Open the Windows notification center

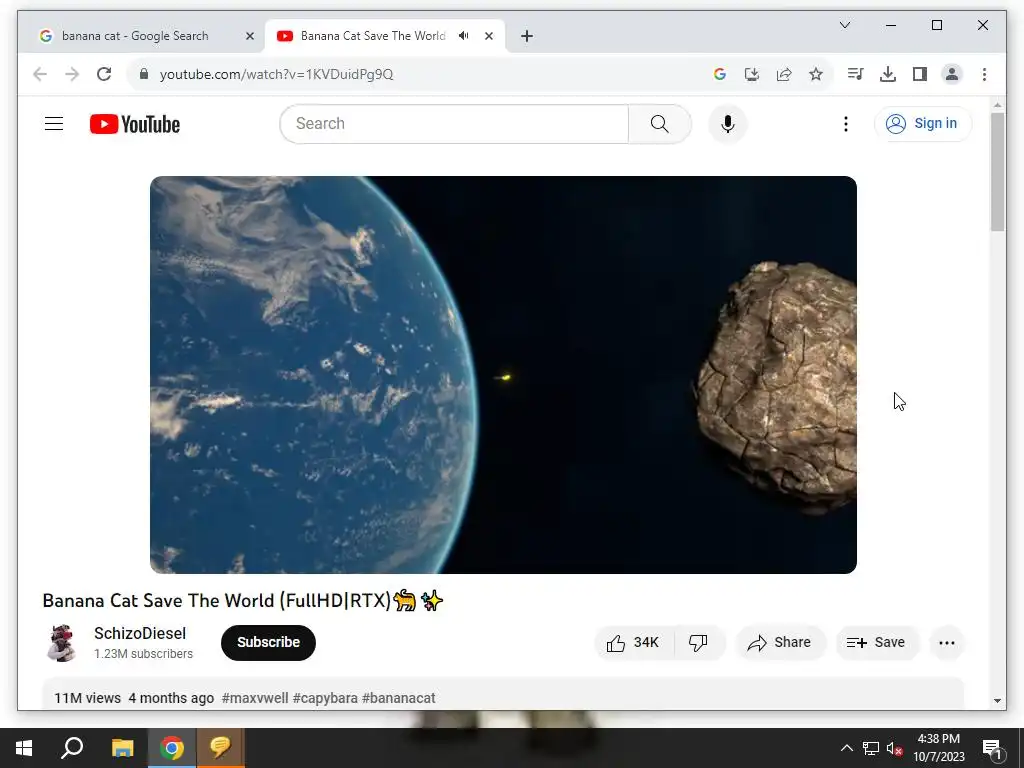pos(992,748)
